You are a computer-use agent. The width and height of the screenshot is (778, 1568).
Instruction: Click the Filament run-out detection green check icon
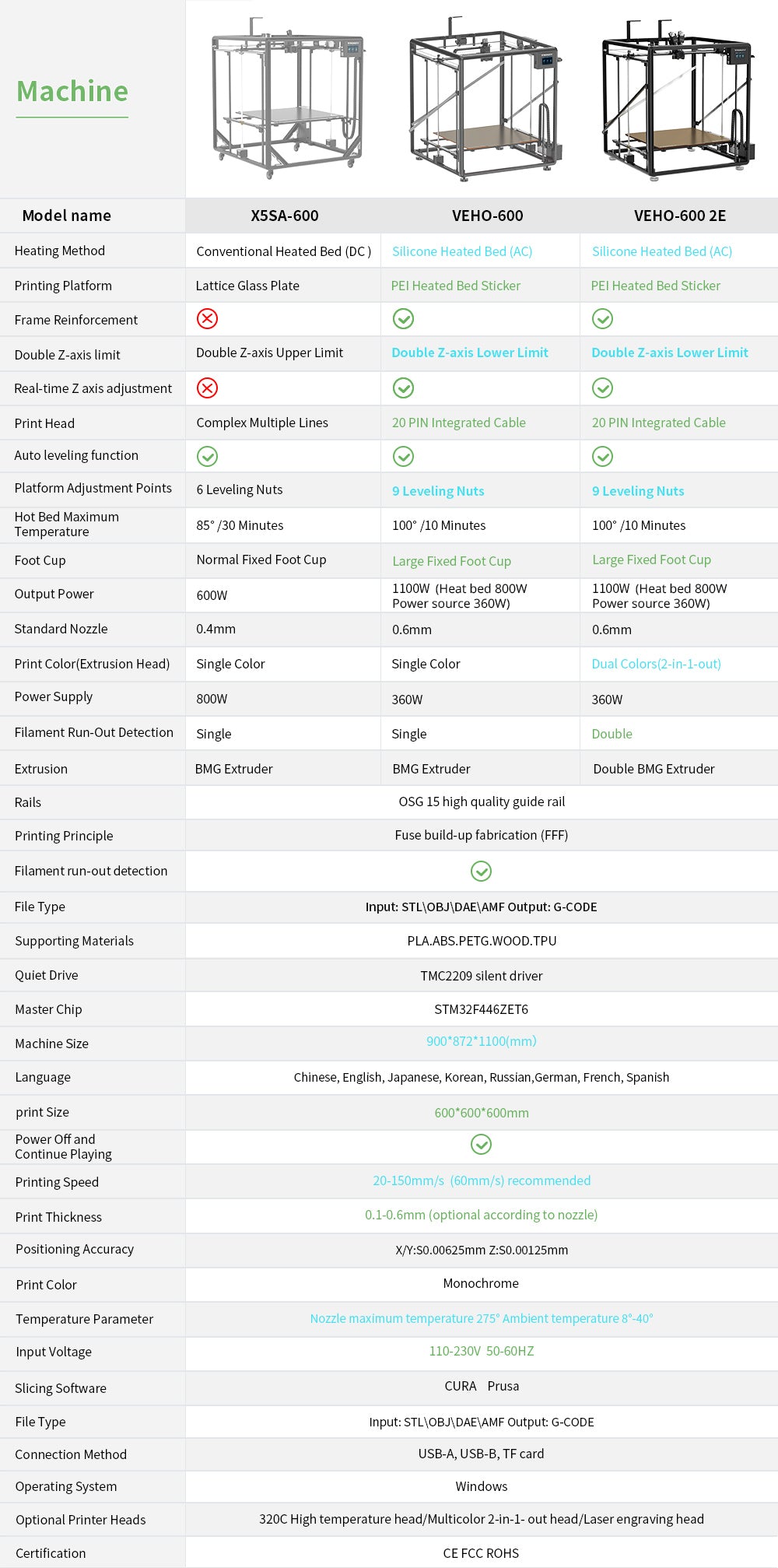[482, 871]
